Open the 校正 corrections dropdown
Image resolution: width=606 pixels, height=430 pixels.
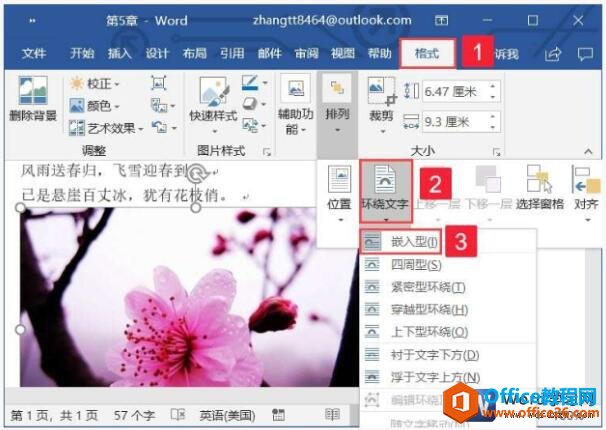coord(94,83)
